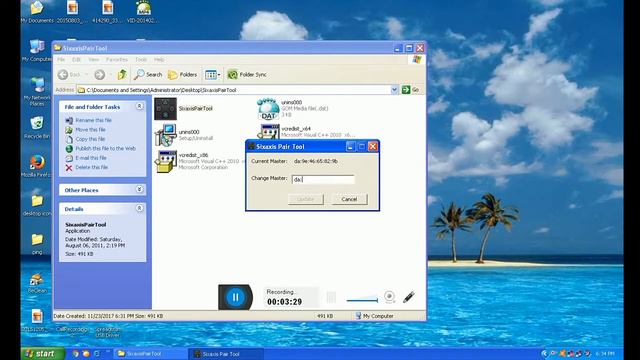
Task: Click the Change Master input field
Action: click(323, 179)
